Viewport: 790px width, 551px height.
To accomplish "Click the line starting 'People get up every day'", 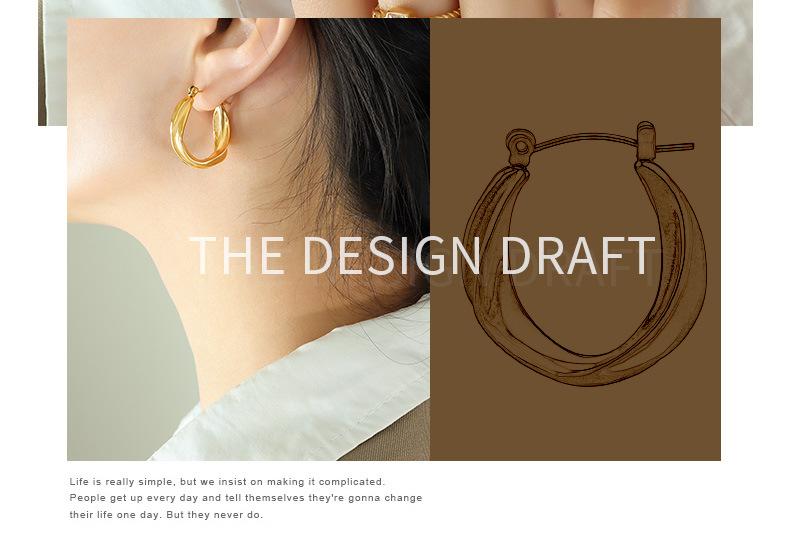I will point(246,498).
